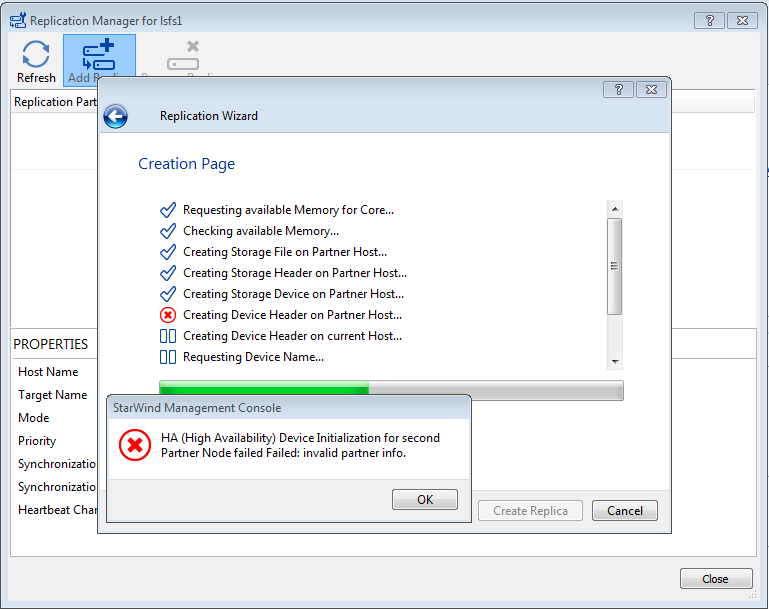Click the Replication Partner column header

pos(55,102)
